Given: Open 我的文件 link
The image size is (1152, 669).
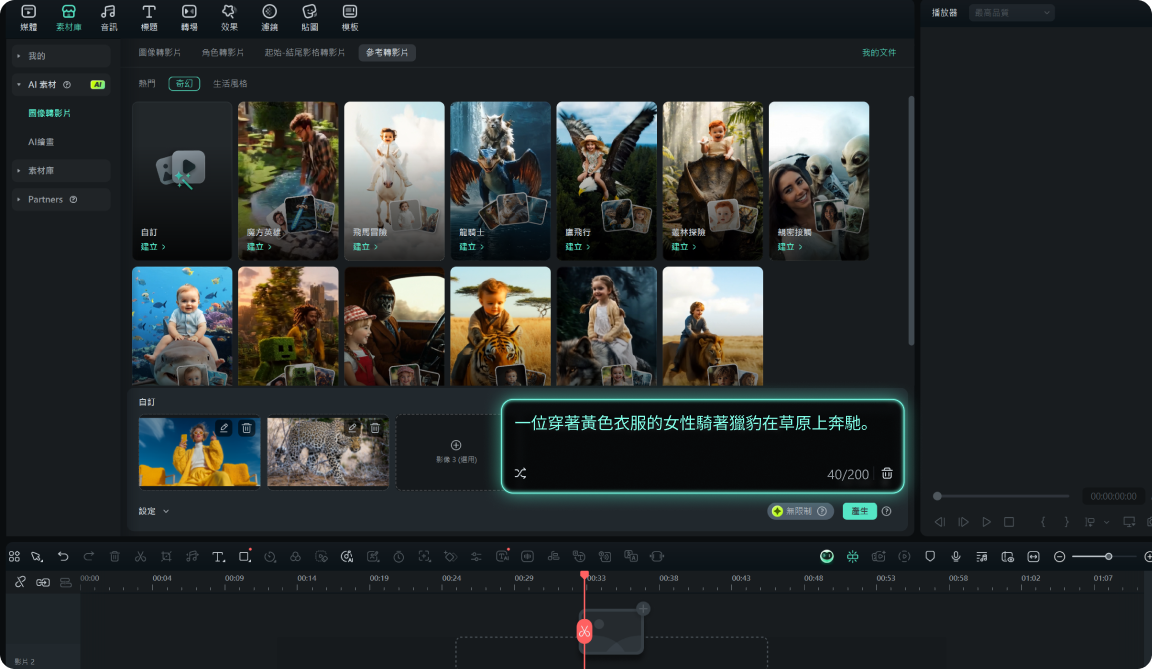Looking at the screenshot, I should [879, 53].
